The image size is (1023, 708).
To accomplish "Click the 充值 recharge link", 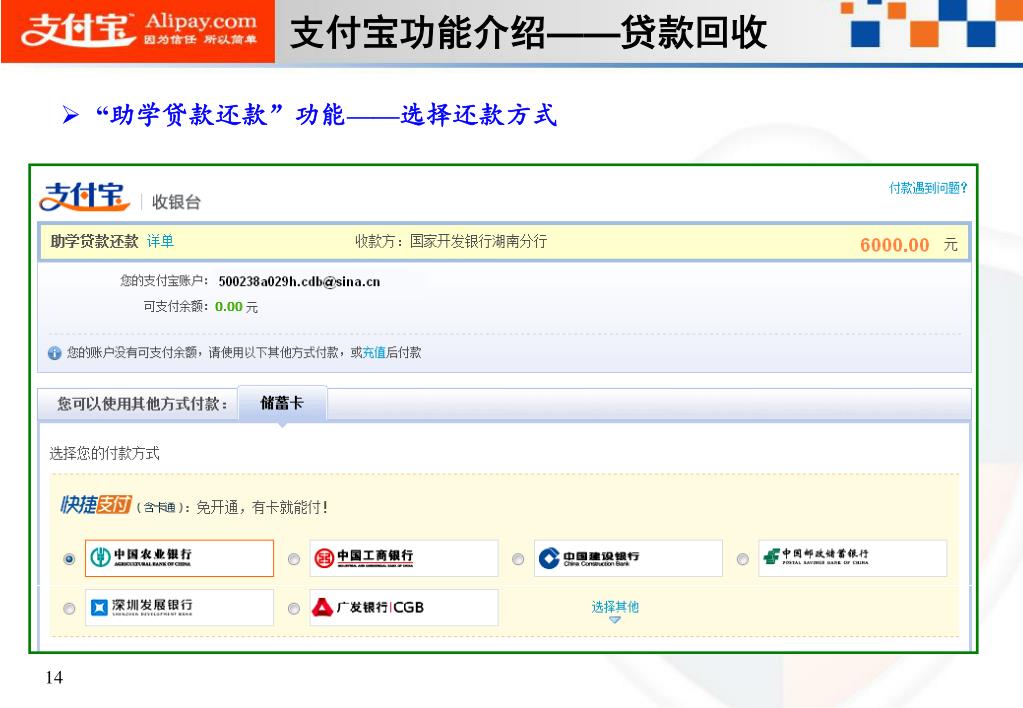I will pos(374,352).
